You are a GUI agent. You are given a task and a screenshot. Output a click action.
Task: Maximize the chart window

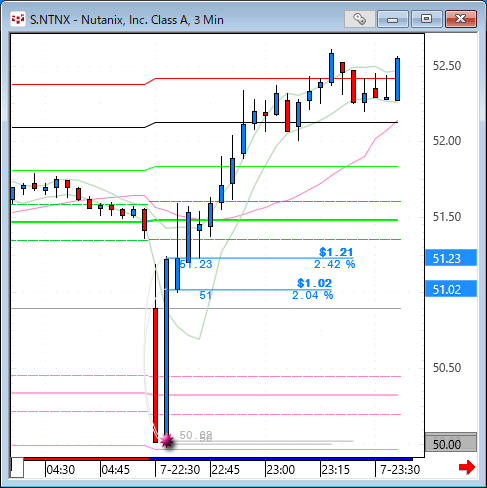(x=426, y=19)
